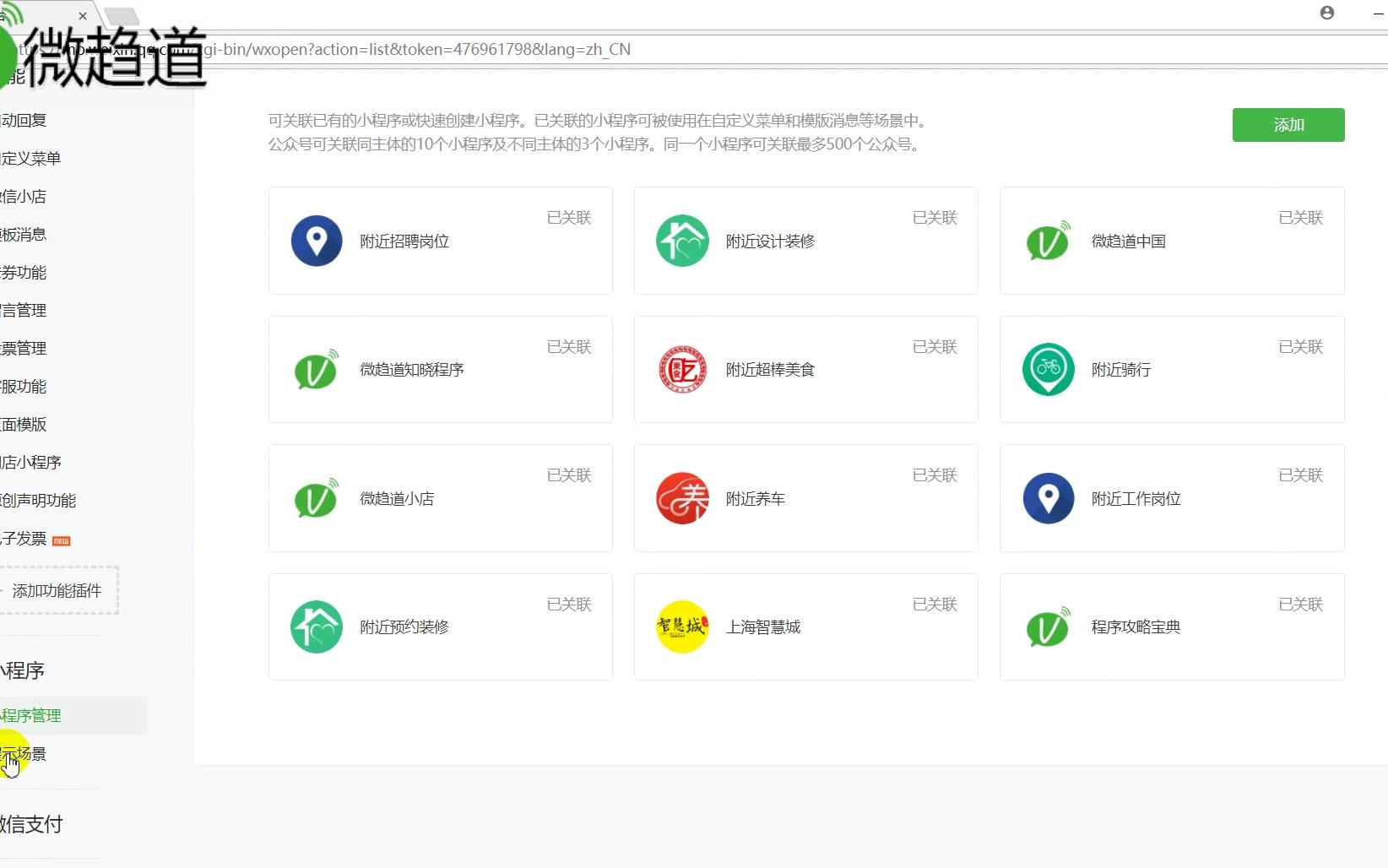Open 卡券功能 sidebar item

pos(24,272)
